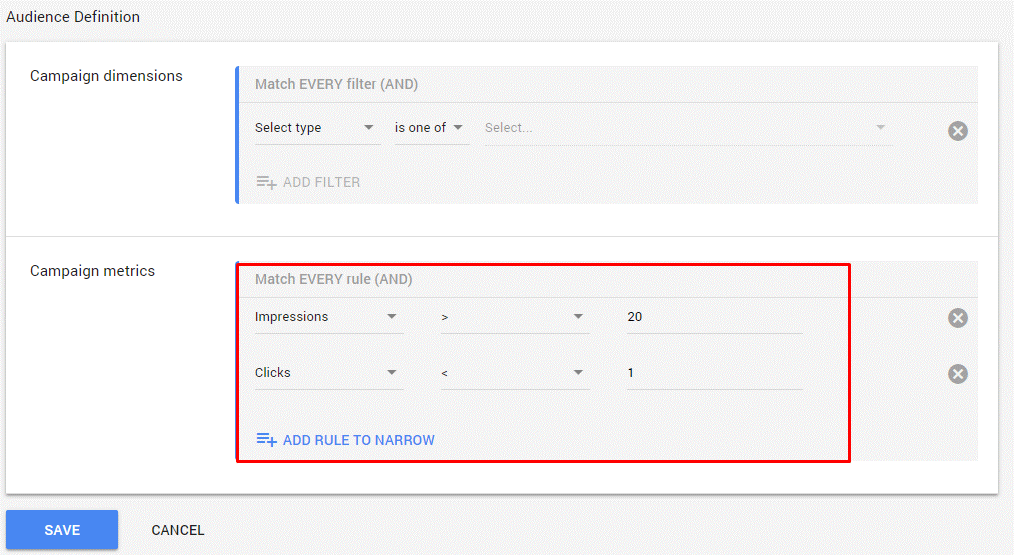This screenshot has height=555, width=1014.
Task: Delete the Impressions rule
Action: pyautogui.click(x=958, y=318)
